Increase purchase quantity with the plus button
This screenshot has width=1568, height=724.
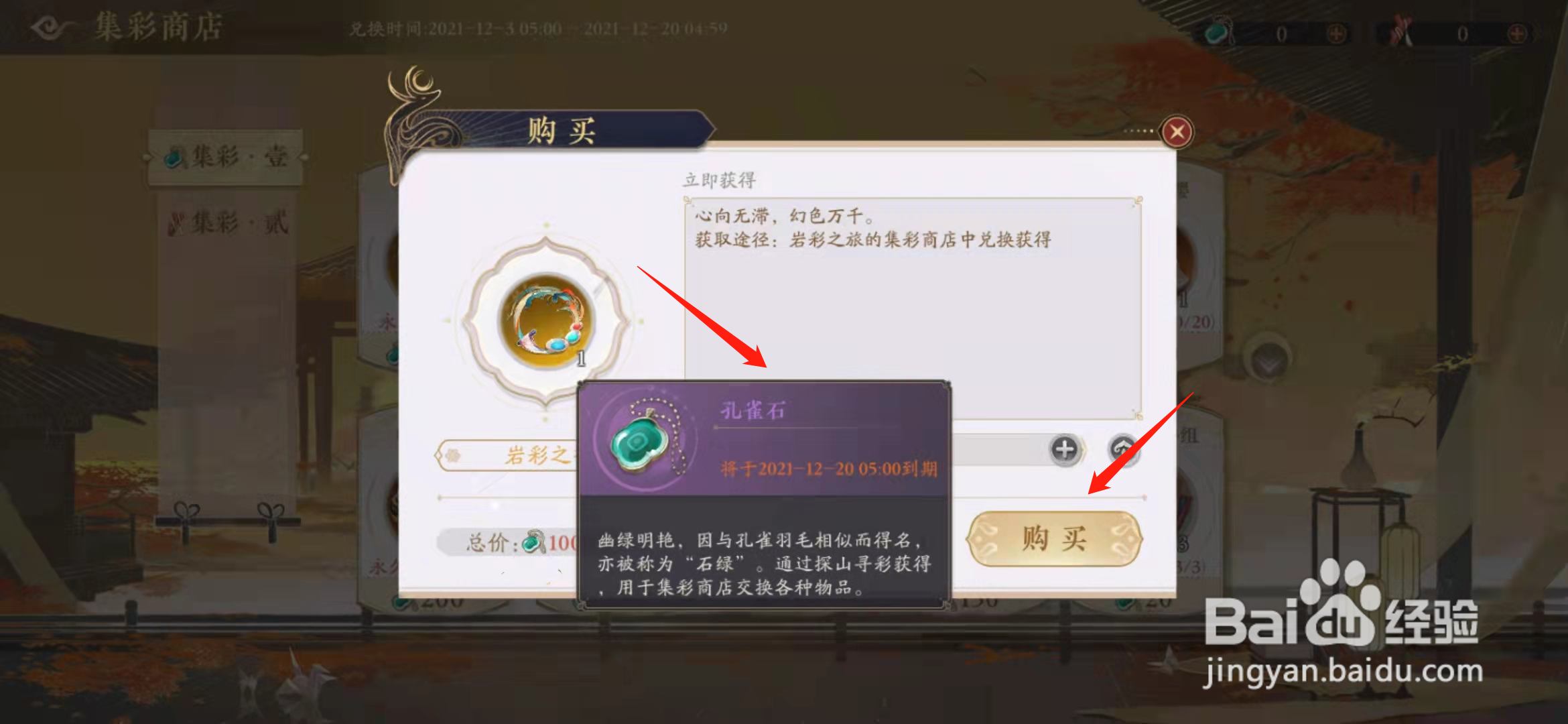tap(1065, 449)
